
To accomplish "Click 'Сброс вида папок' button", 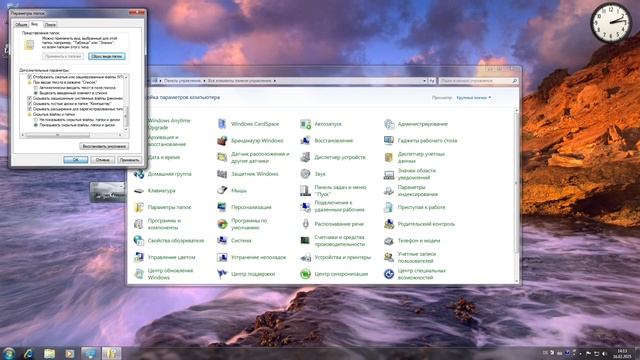I will (107, 56).
